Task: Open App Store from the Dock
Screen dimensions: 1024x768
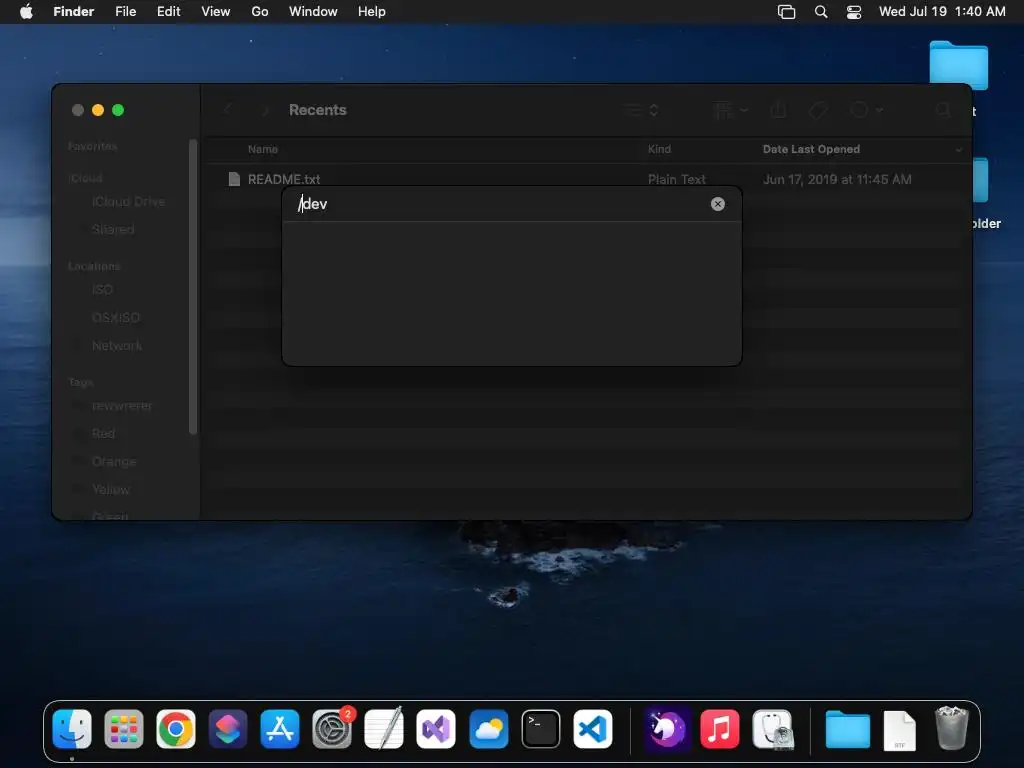Action: (x=280, y=729)
